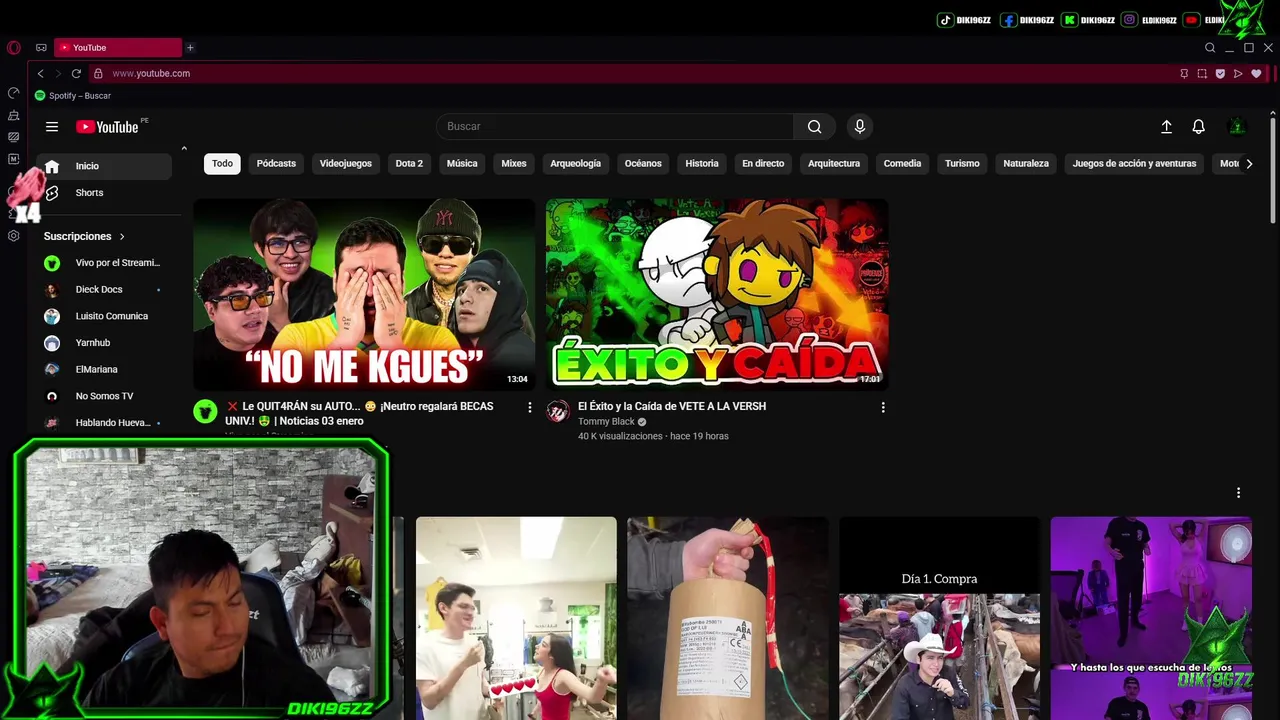Viewport: 1280px width, 720px height.
Task: Click the padlock site info icon
Action: (98, 73)
